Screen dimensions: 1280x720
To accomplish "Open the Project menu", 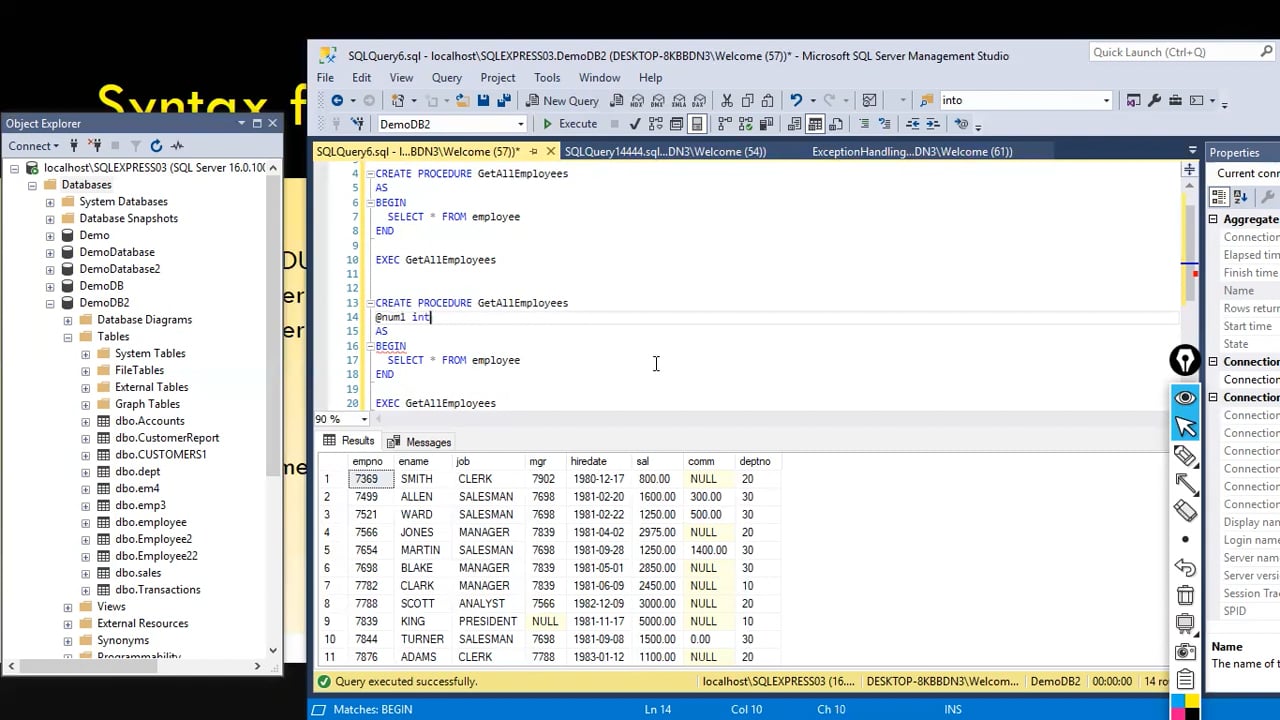I will [497, 77].
